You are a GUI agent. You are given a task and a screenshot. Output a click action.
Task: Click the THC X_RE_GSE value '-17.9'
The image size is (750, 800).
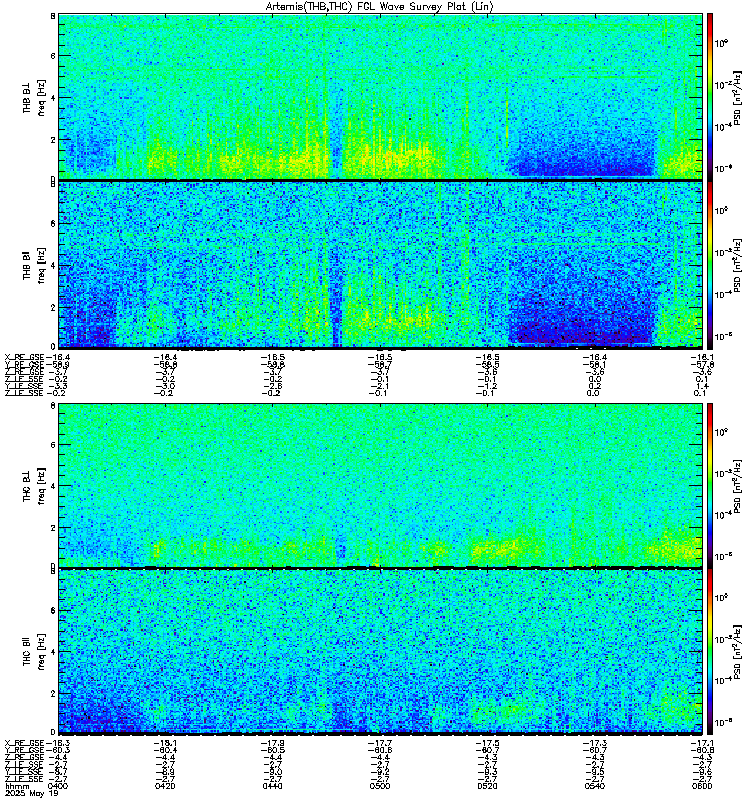tap(272, 743)
